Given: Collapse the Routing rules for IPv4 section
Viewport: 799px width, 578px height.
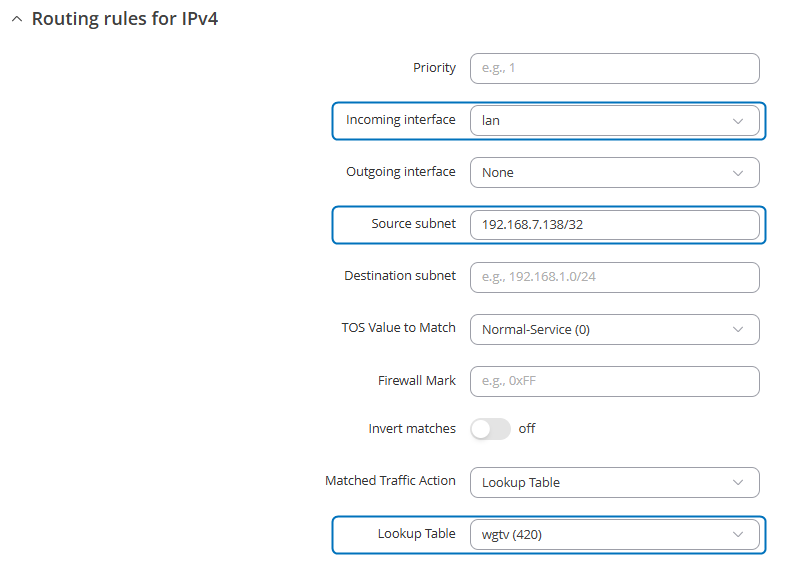Looking at the screenshot, I should pos(17,19).
